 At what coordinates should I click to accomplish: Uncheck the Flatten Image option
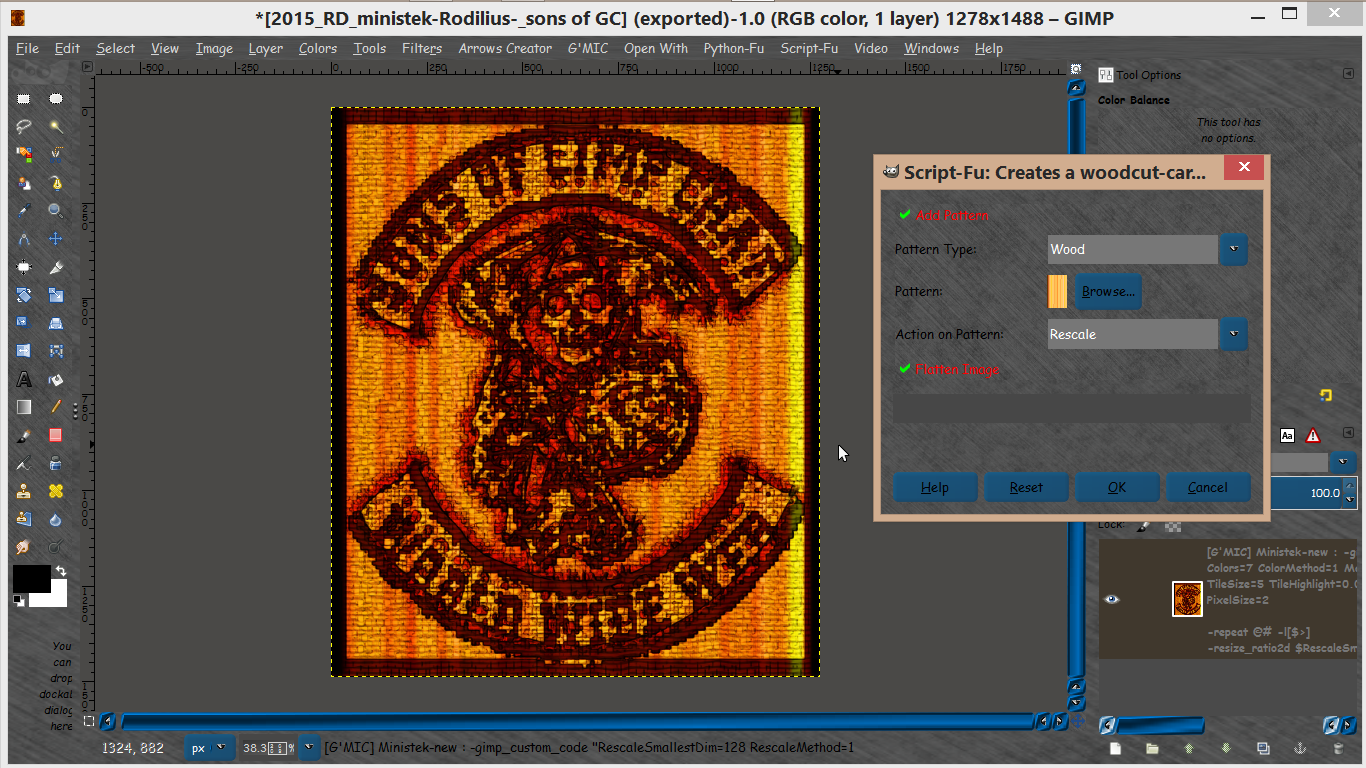pyautogui.click(x=905, y=369)
